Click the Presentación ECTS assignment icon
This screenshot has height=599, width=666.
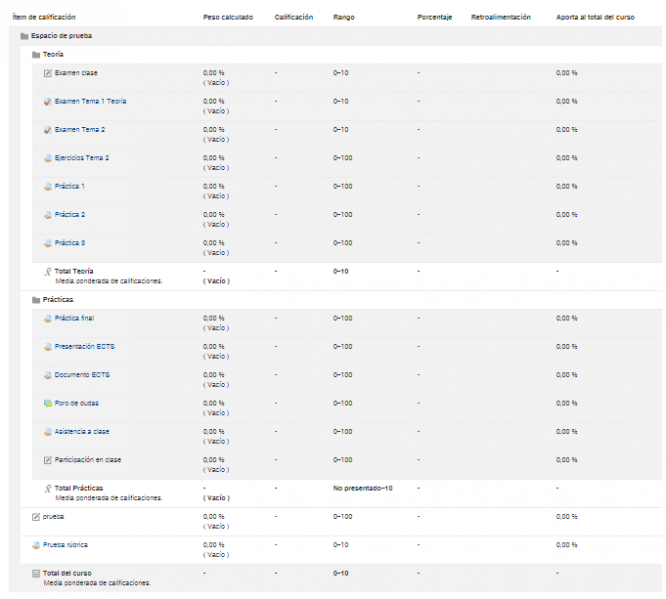48,347
